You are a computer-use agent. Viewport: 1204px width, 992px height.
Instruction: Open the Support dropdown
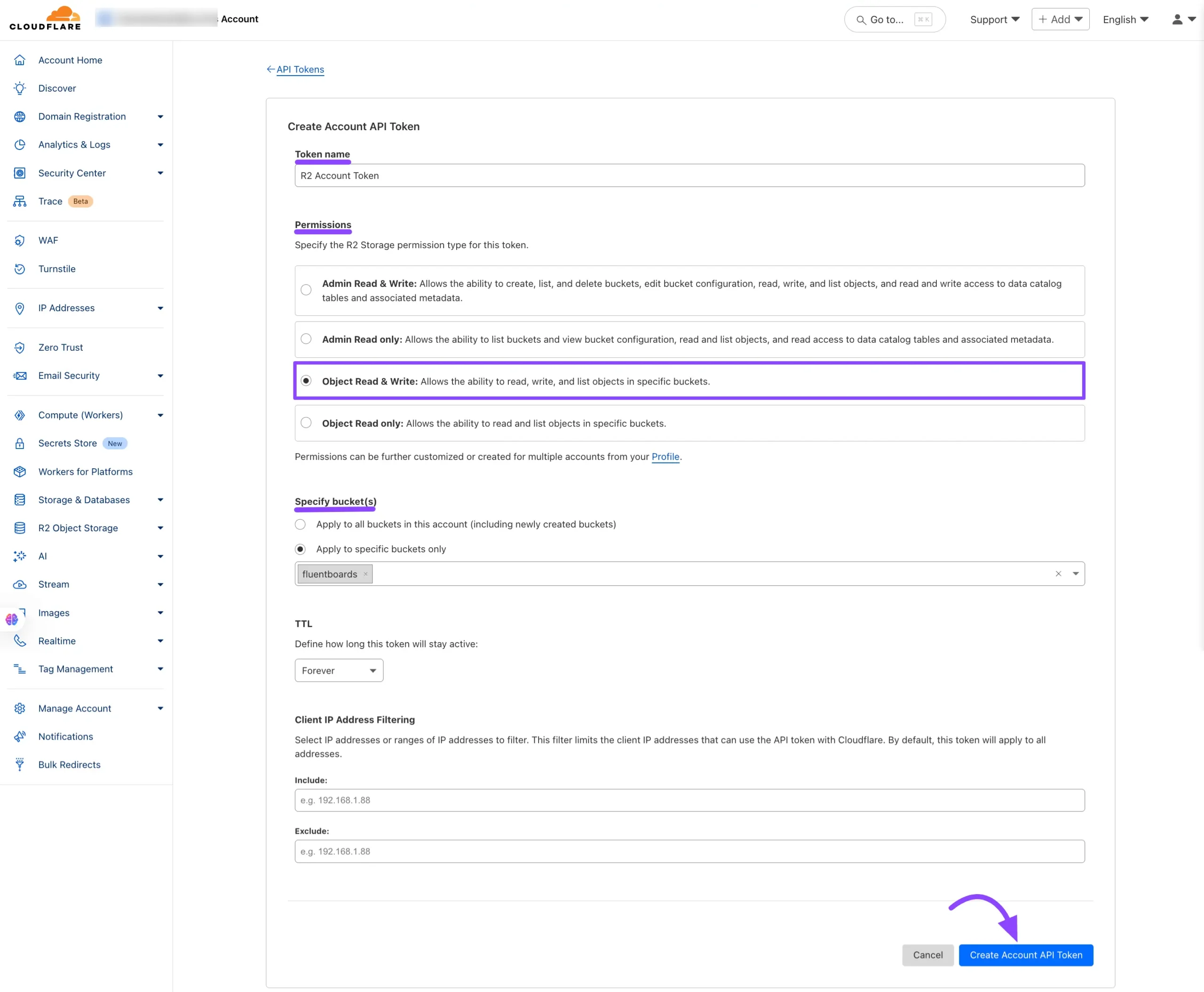pyautogui.click(x=995, y=19)
